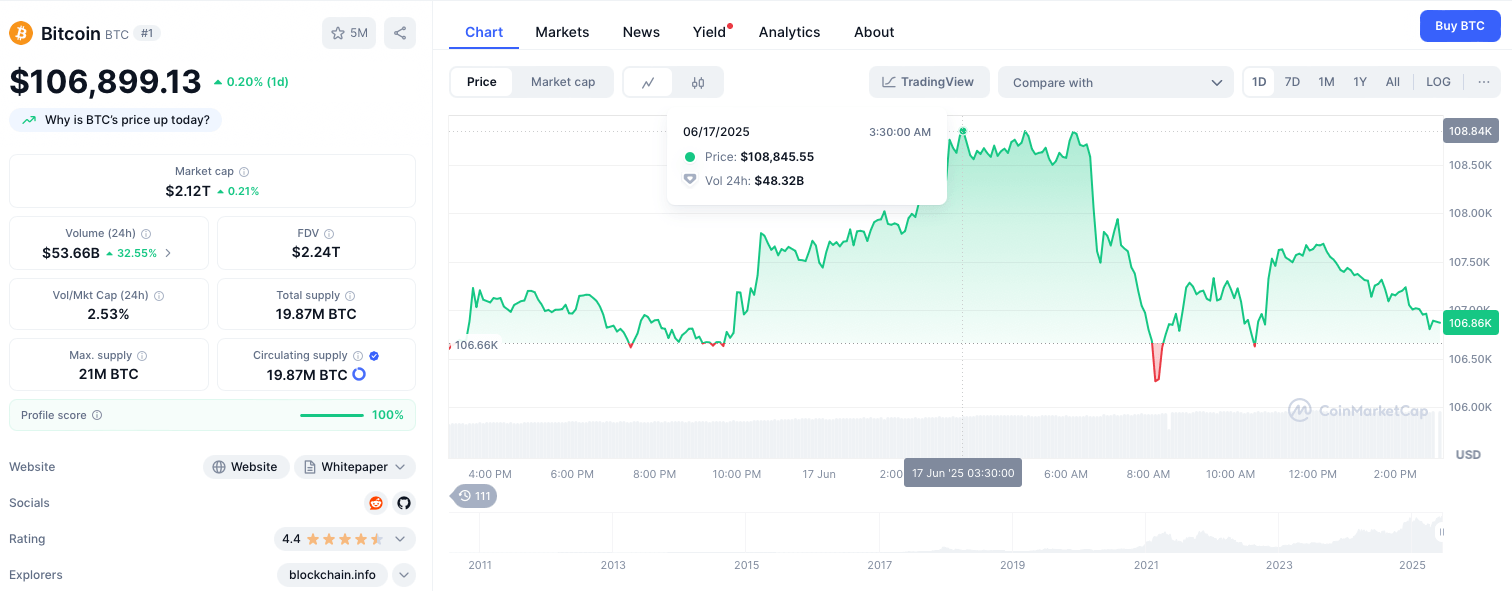The image size is (1512, 591).
Task: Open the GitHub social icon
Action: tap(404, 503)
